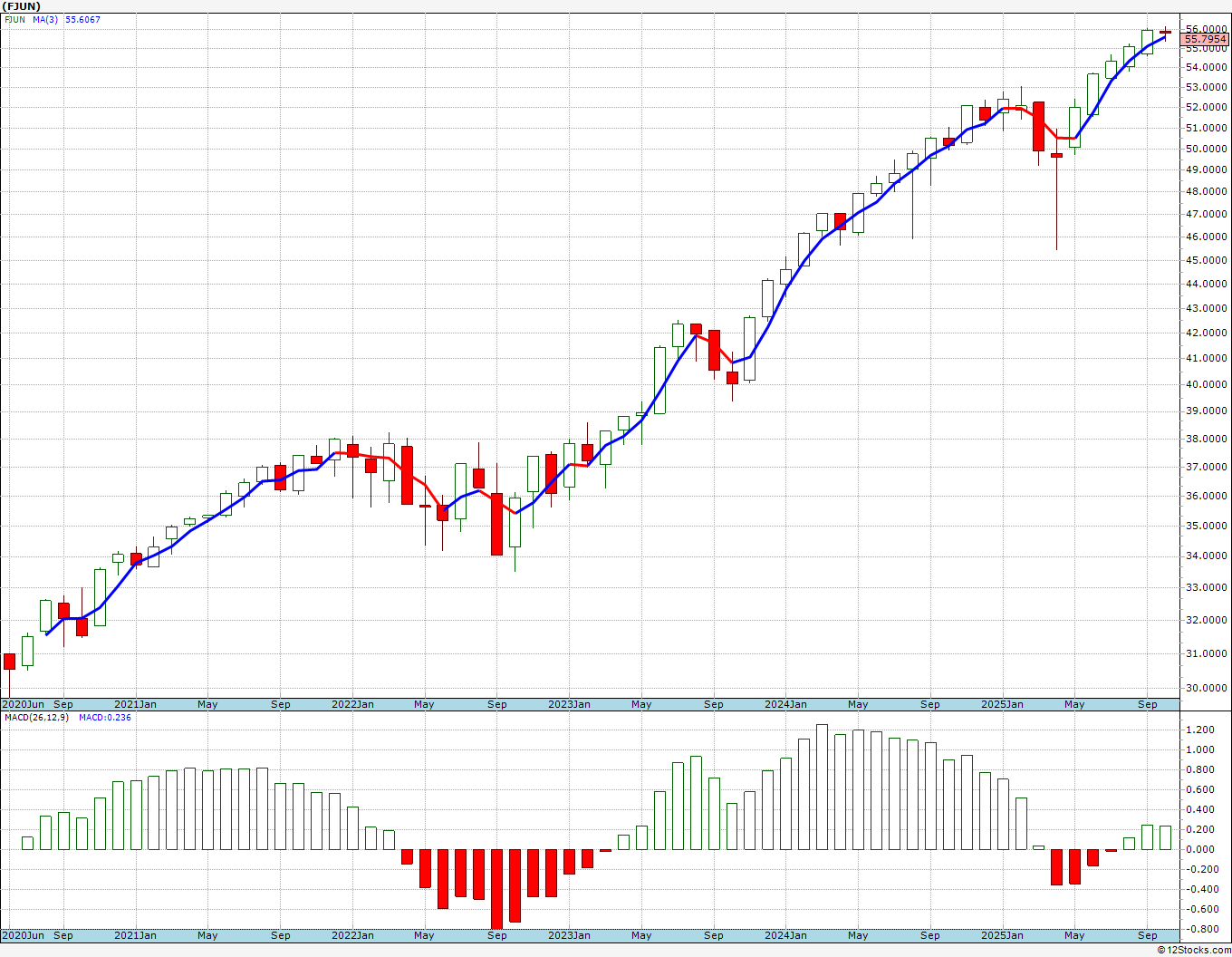
Task: Click the "FJUN" legend label beside MA(3)
Action: (14, 19)
